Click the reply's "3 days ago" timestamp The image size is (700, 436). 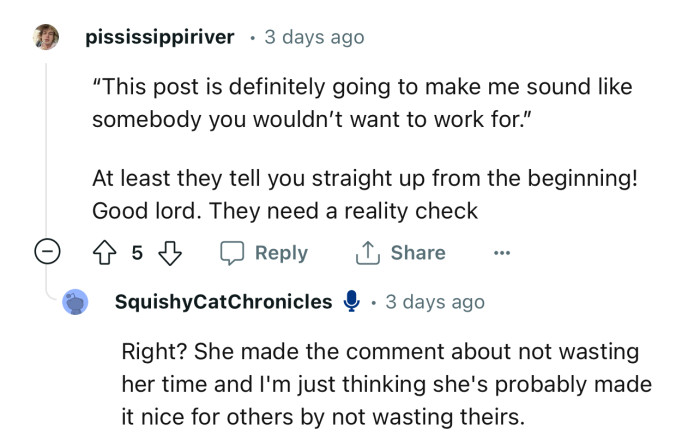[434, 302]
